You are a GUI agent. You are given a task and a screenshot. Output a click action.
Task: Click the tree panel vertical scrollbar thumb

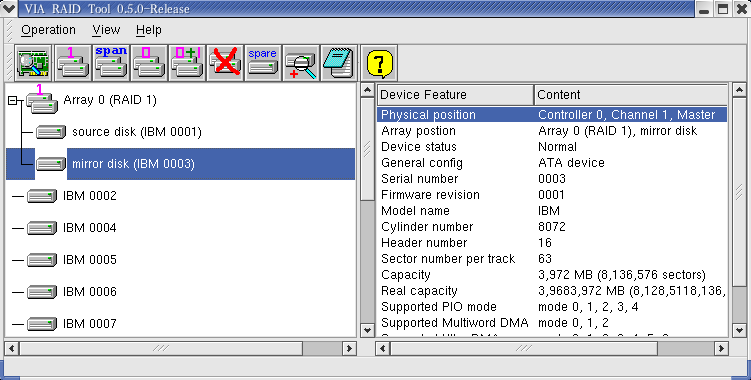tap(367, 149)
